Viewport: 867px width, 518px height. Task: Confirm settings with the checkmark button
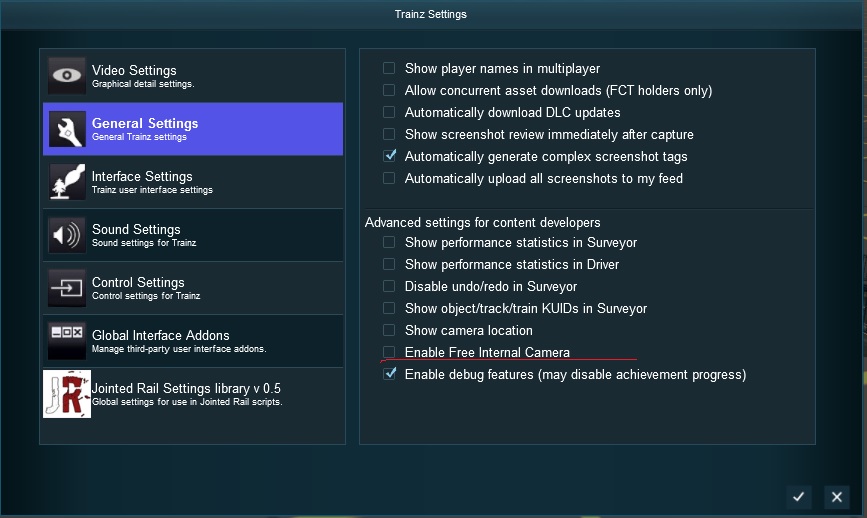coord(798,497)
